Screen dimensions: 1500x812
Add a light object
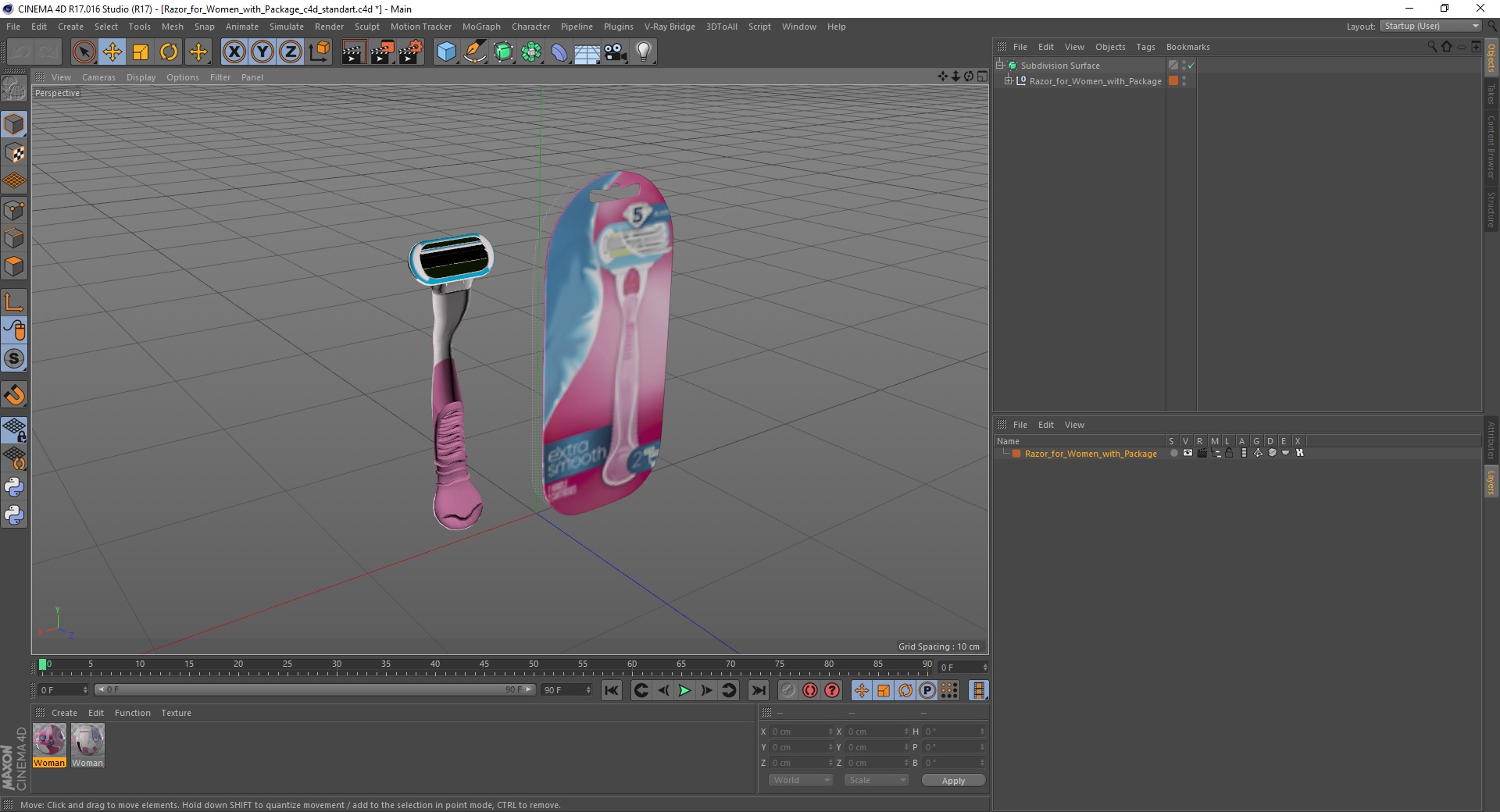(x=644, y=52)
